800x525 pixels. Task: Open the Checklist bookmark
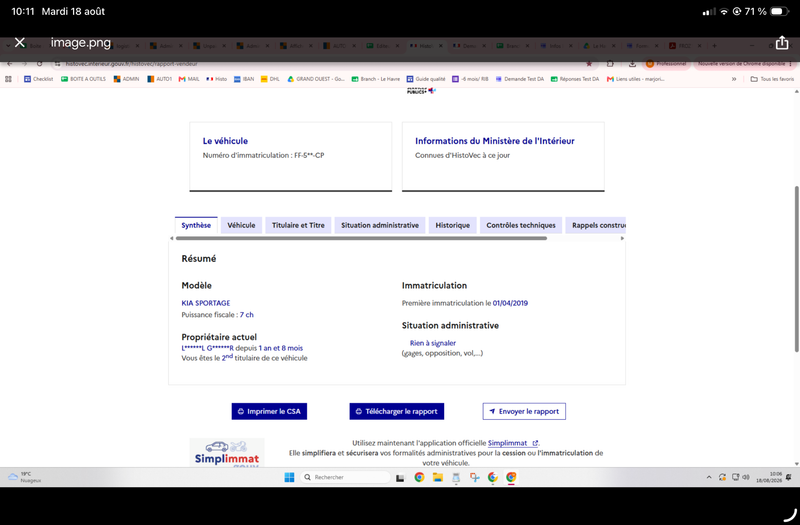tap(38, 79)
